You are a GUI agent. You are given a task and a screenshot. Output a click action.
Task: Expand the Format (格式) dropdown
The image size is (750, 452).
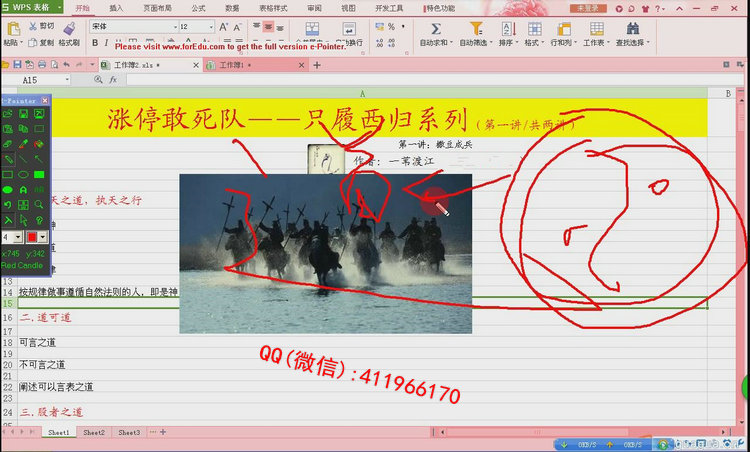[542, 43]
